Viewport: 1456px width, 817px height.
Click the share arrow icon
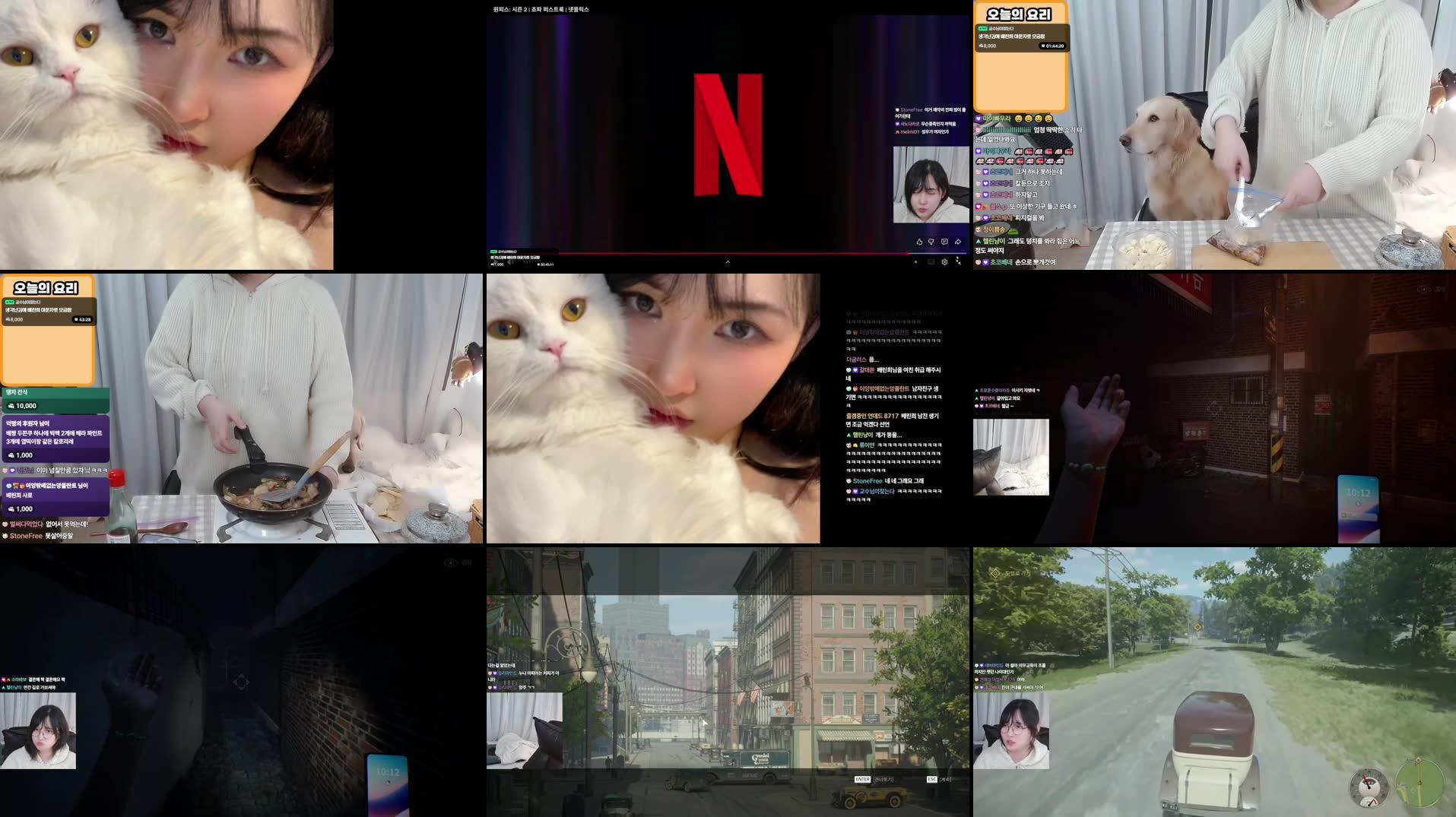pyautogui.click(x=957, y=242)
